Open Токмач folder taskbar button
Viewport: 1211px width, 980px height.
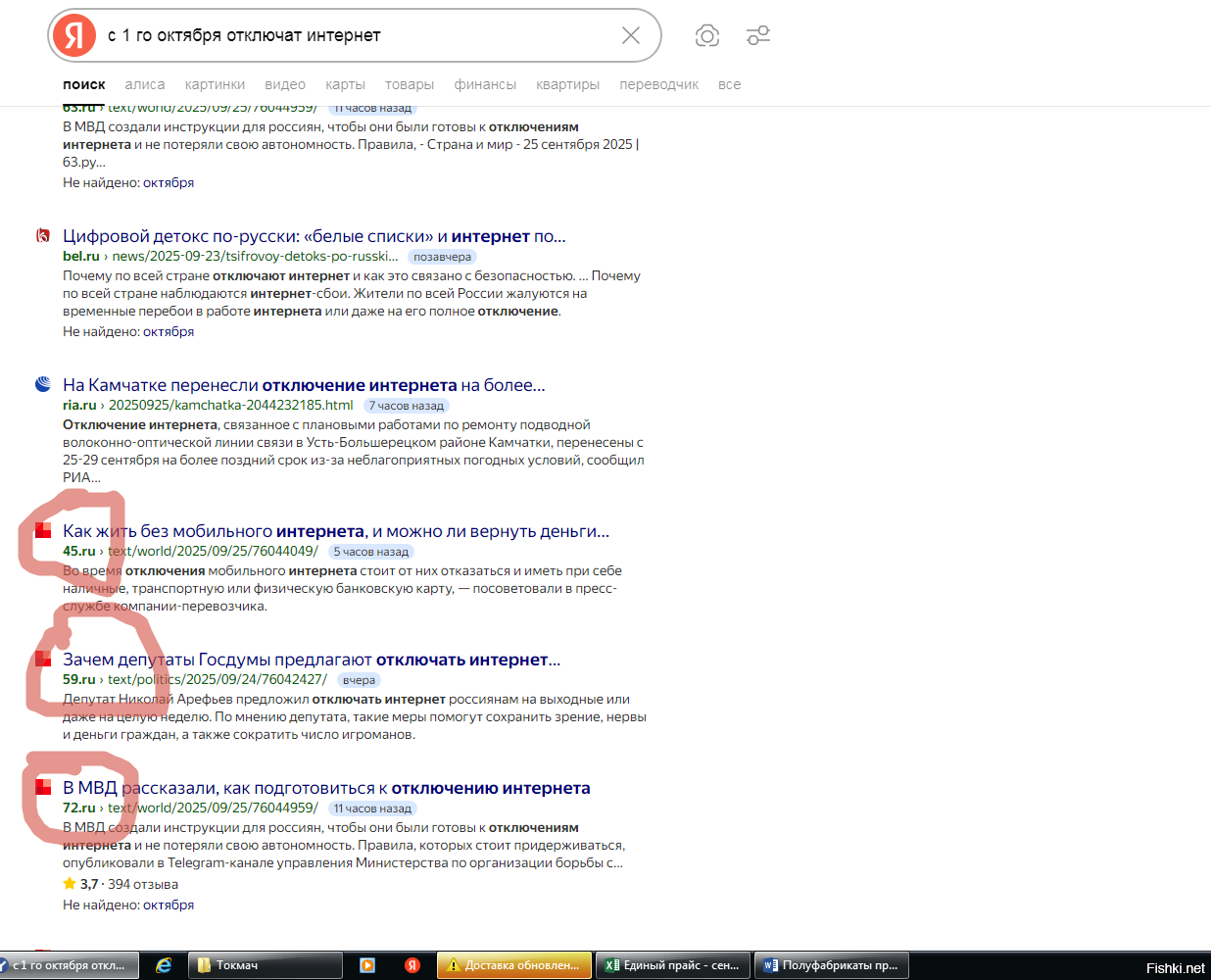[x=266, y=965]
